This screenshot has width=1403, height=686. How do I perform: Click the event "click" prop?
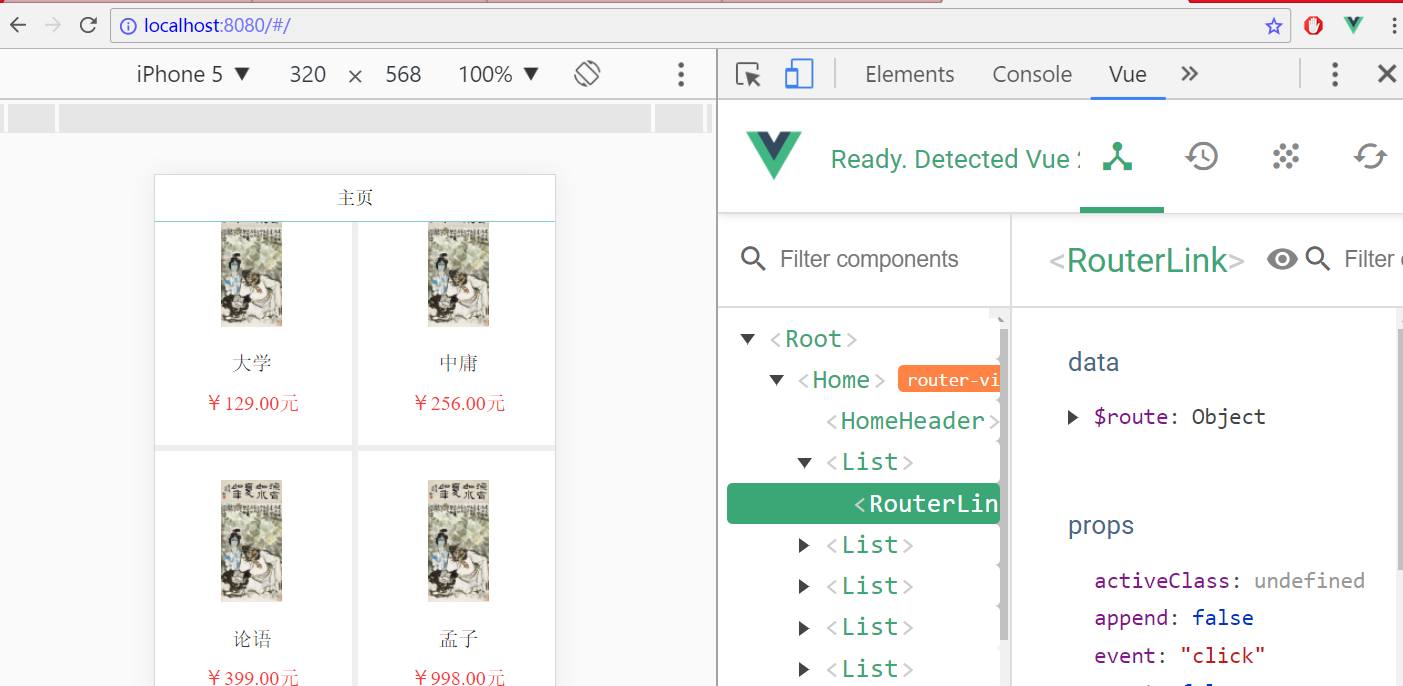(1180, 656)
